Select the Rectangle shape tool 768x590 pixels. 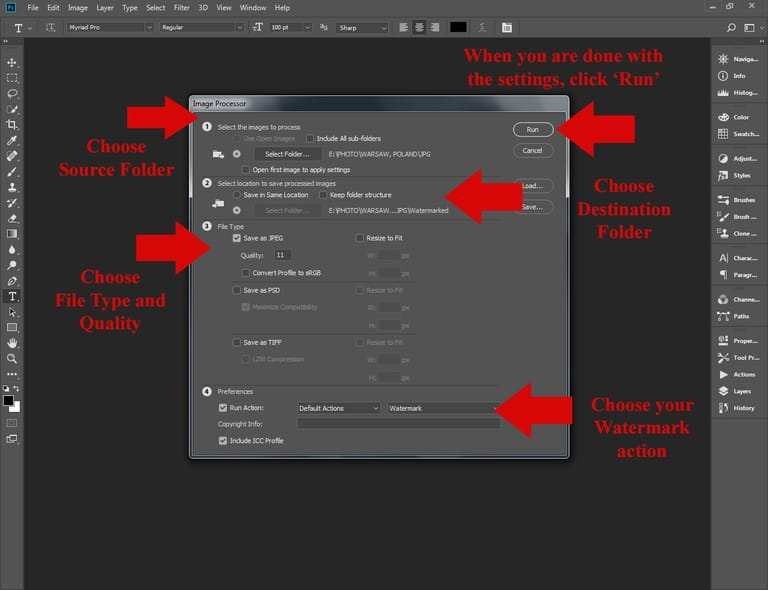click(x=12, y=328)
